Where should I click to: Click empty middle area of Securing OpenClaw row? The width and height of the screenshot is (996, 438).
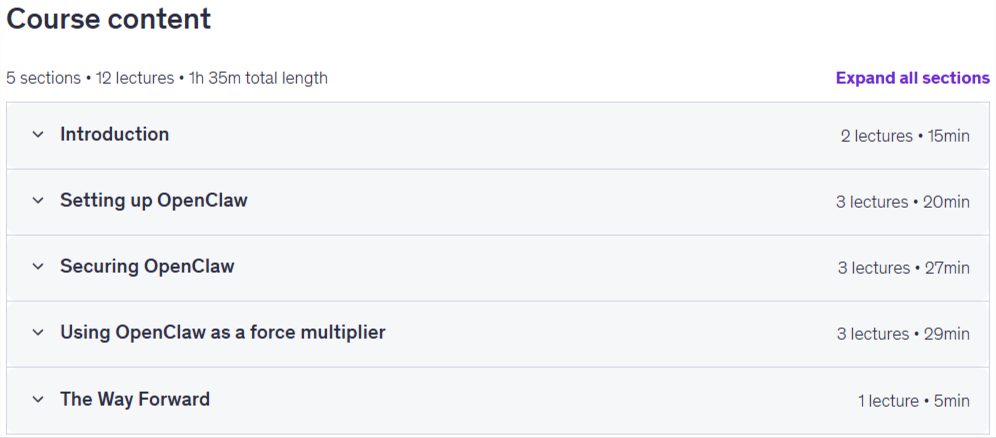(534, 268)
